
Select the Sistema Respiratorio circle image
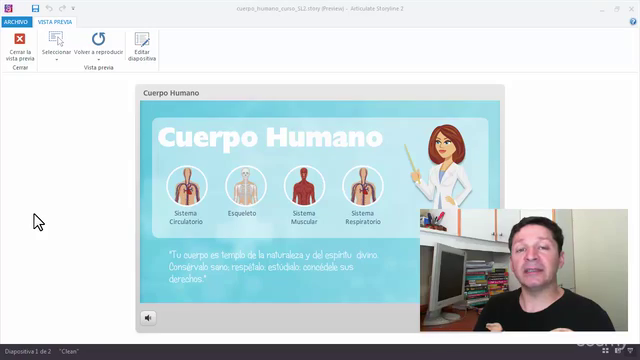click(363, 186)
